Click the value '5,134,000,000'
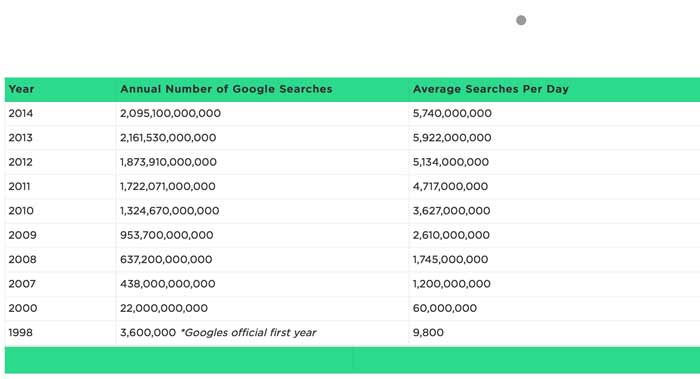This screenshot has height=379, width=700. point(450,162)
